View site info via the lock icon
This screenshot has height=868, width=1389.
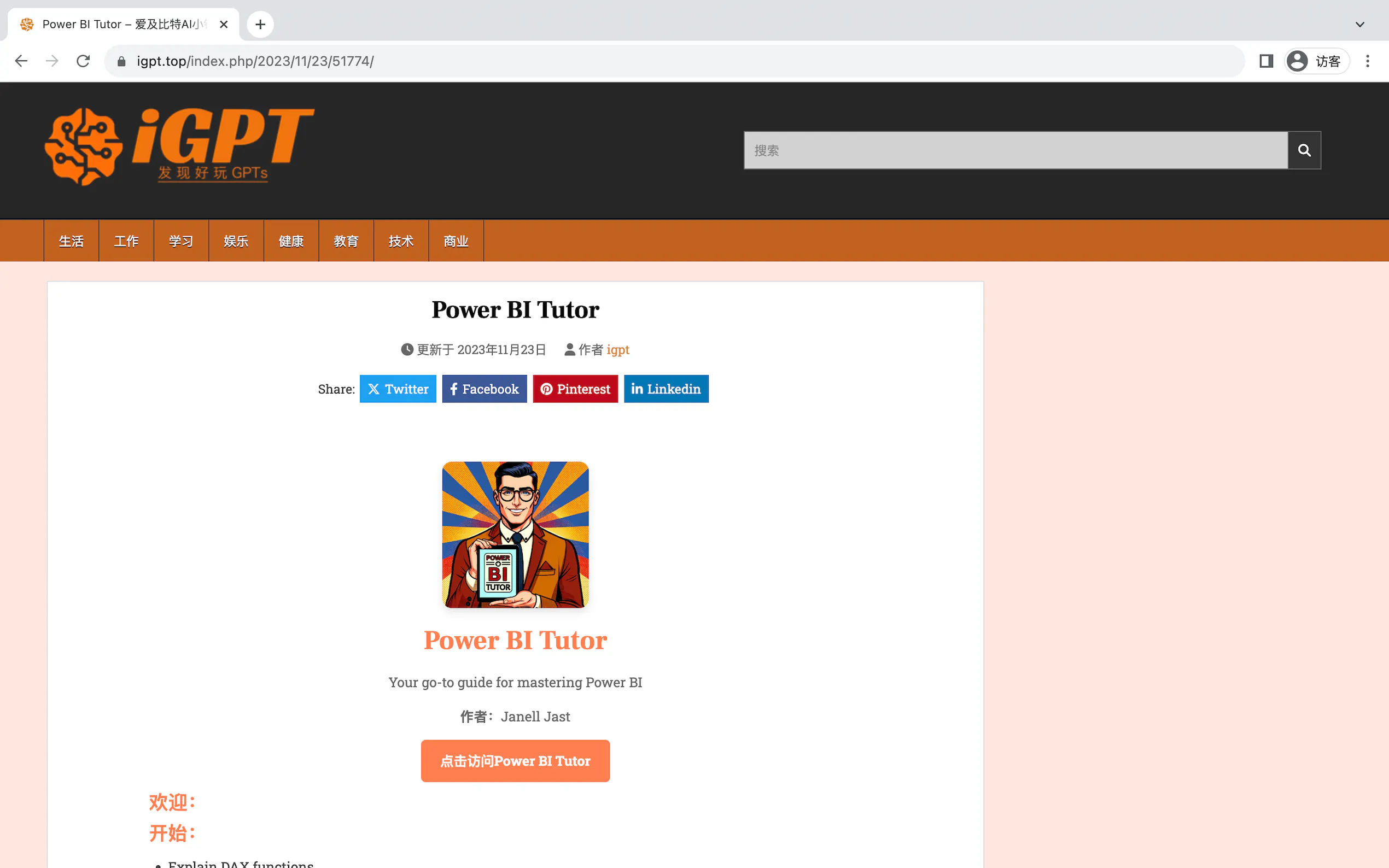tap(121, 61)
